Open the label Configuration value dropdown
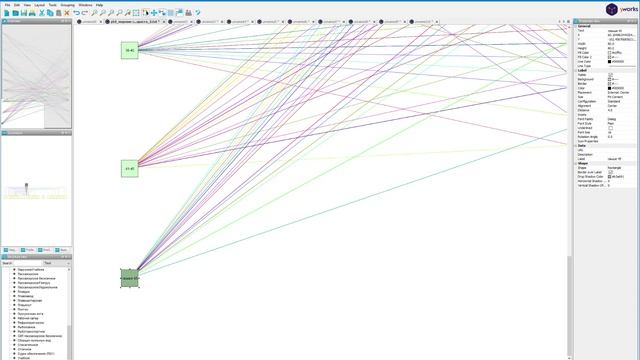The width and height of the screenshot is (640, 360). [x=621, y=101]
